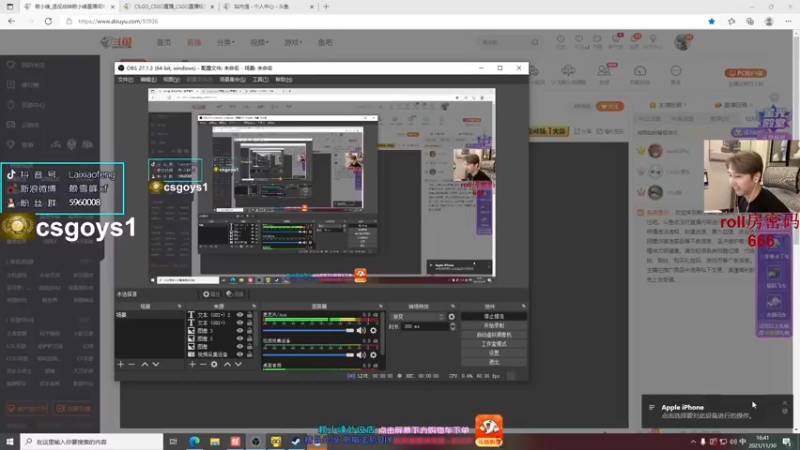Open OBS 设置 from the controls panel

tap(494, 353)
